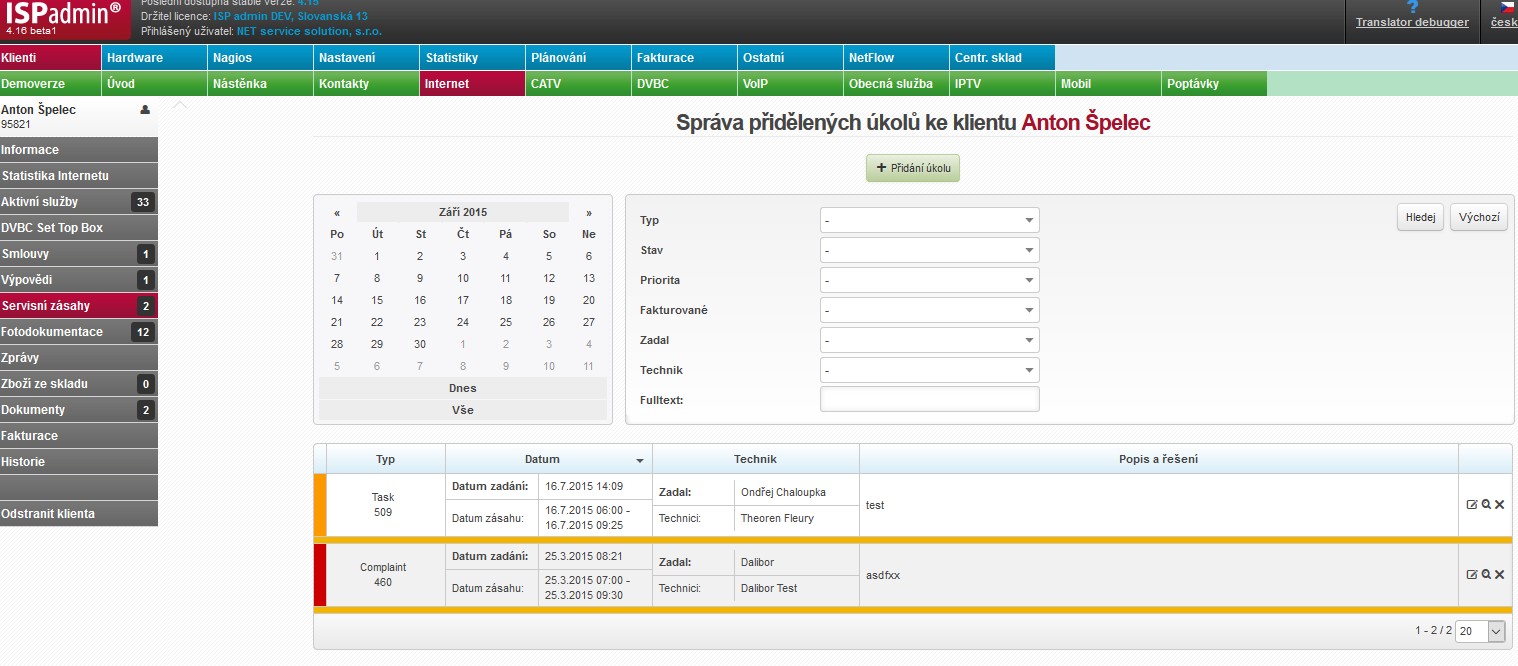This screenshot has width=1518, height=666.
Task: Switch to the Mobil tab
Action: coord(1109,84)
